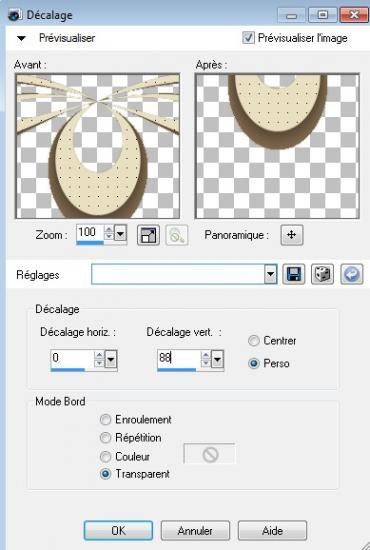Open the Décalage vert. slider dropdown arrow

[x=217, y=359]
